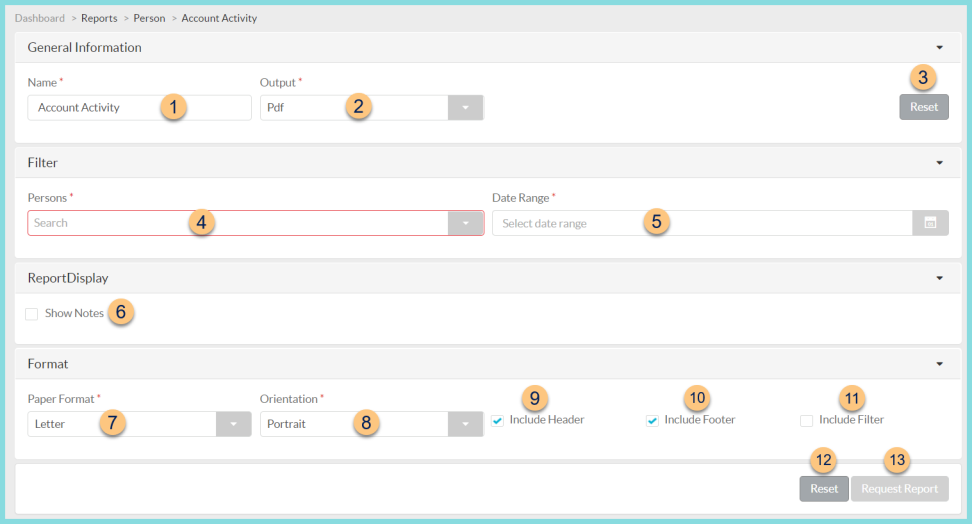Click the Request Report button
Image resolution: width=972 pixels, height=524 pixels.
click(899, 489)
